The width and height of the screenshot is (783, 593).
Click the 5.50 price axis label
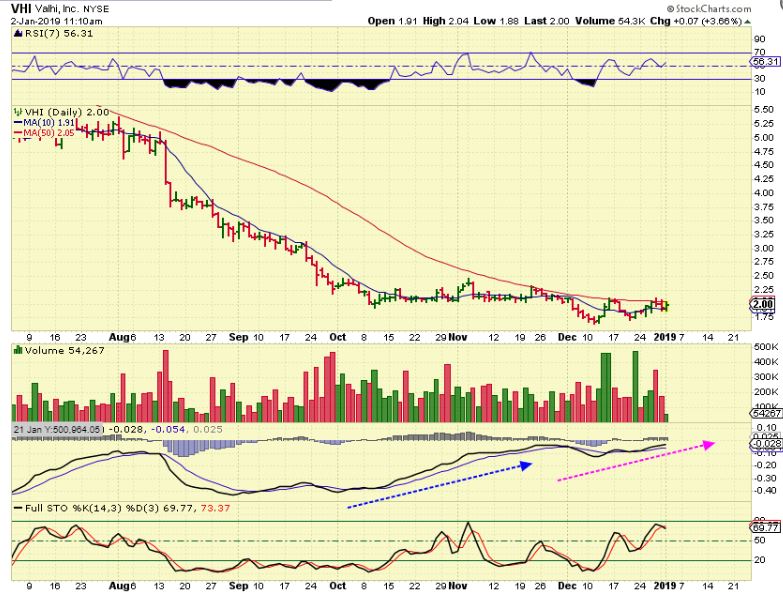(765, 109)
